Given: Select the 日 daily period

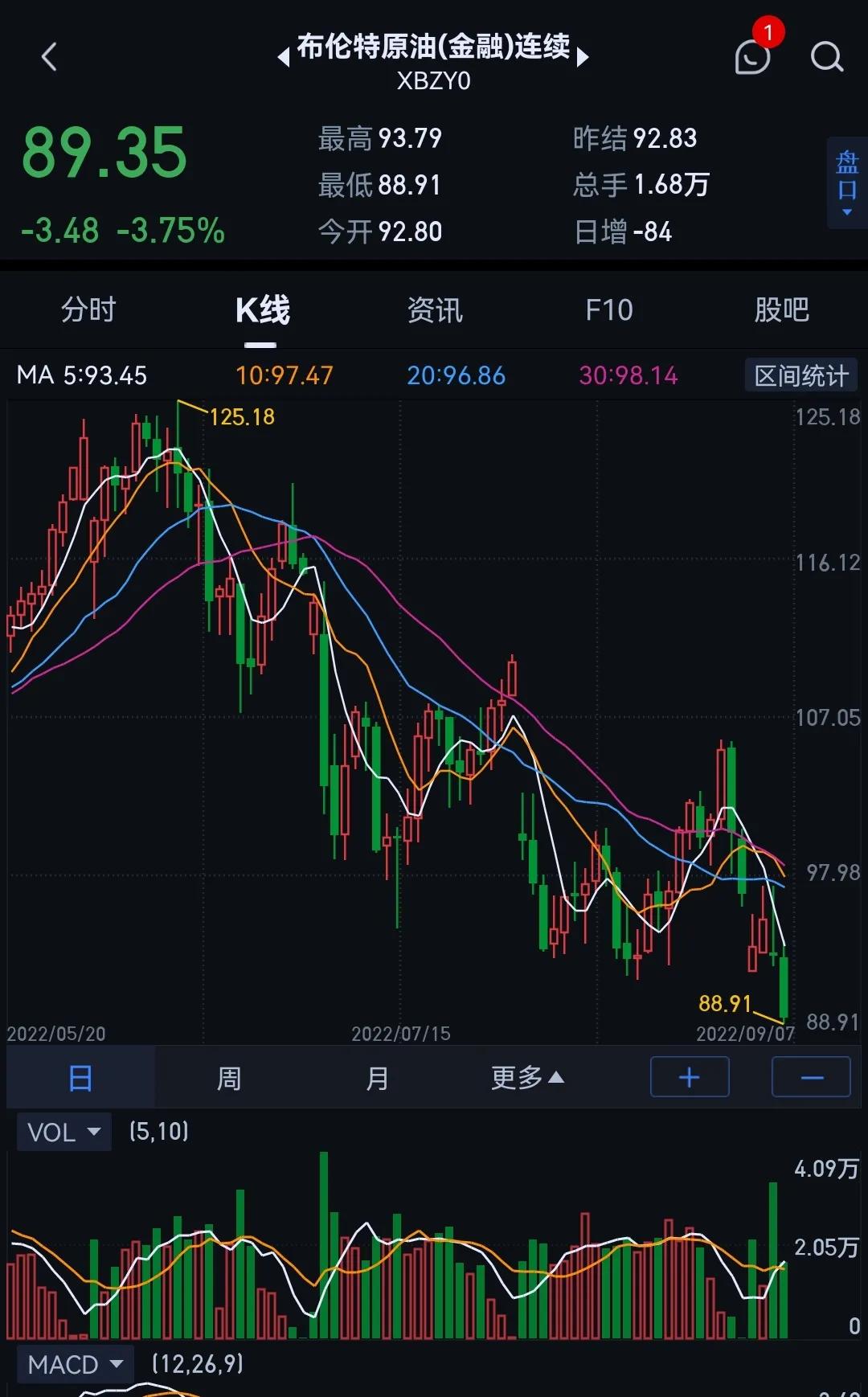Looking at the screenshot, I should click(x=80, y=1078).
